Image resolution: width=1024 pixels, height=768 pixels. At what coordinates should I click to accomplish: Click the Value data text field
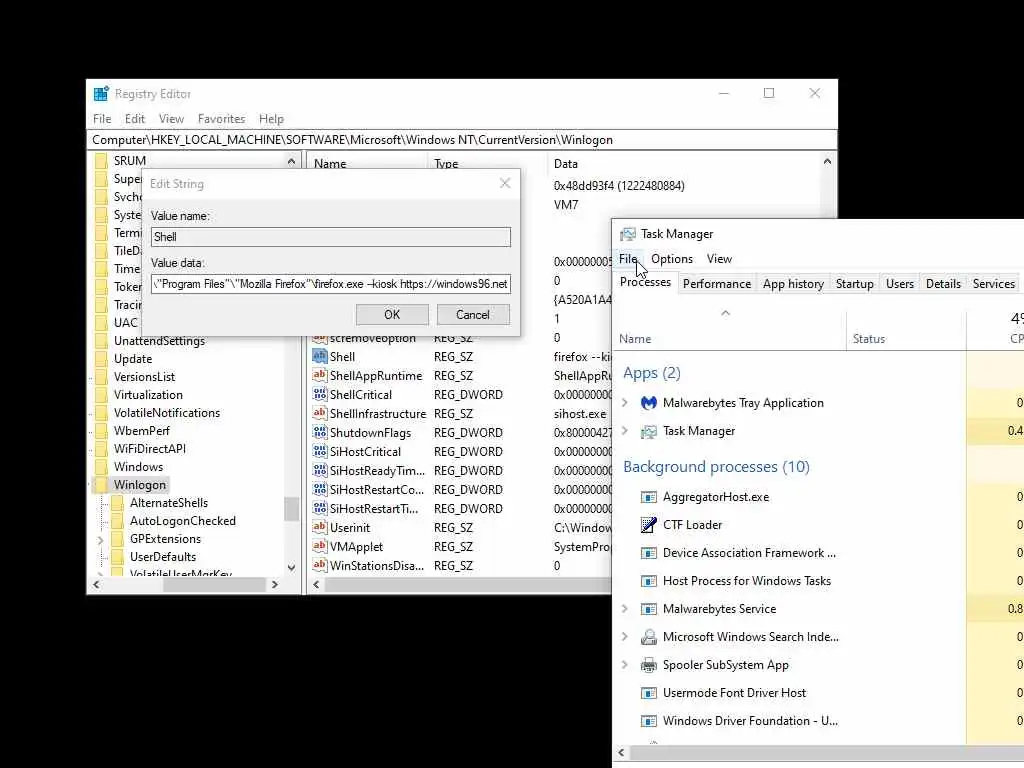coord(330,284)
